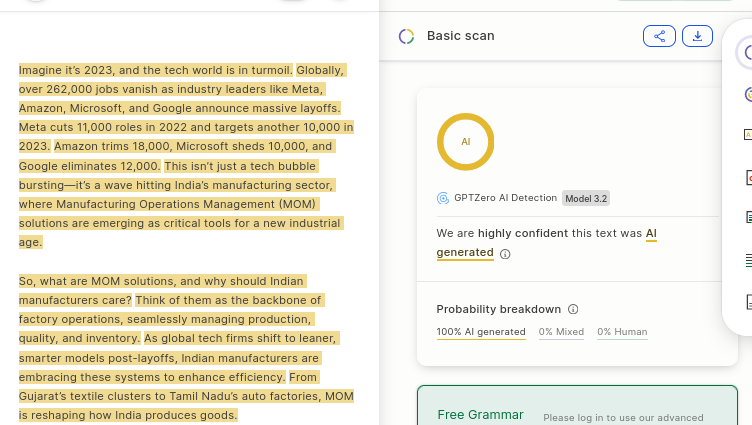Screen dimensions: 752x425
Task: Click the 'Probability breakdown' heading
Action: [x=498, y=309]
